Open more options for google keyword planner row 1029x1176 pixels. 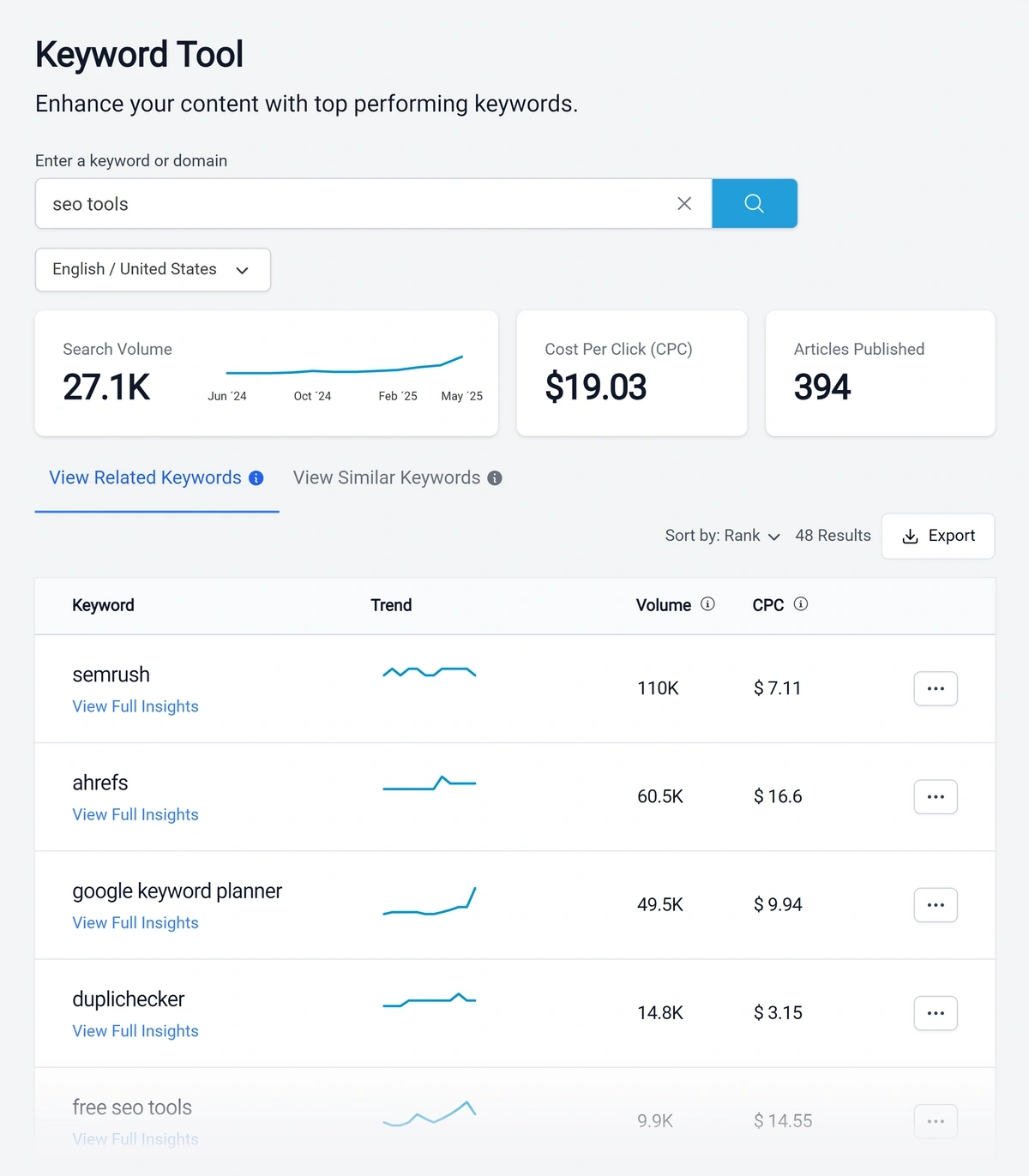(x=936, y=904)
